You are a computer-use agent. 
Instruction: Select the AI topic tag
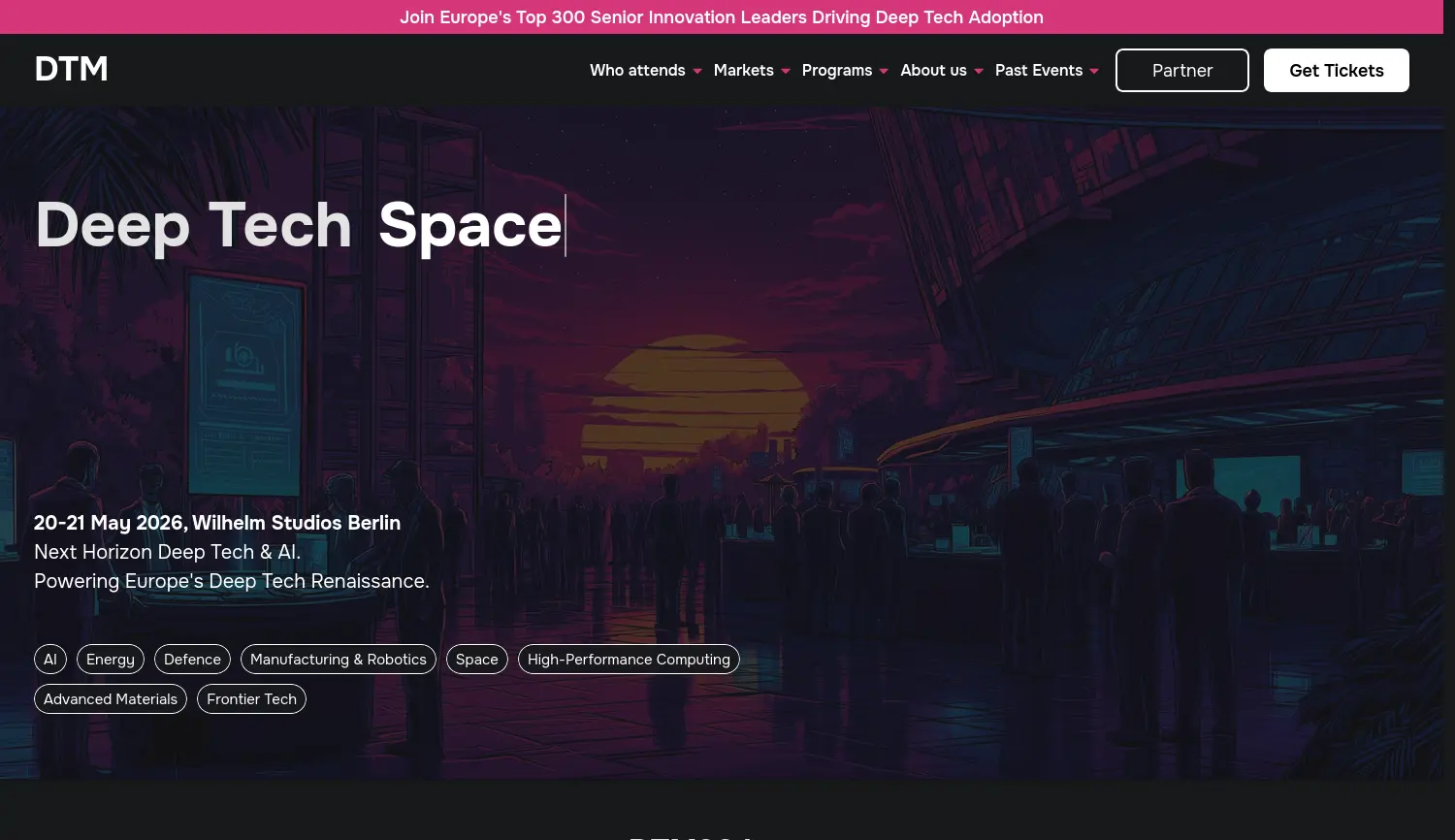point(49,659)
